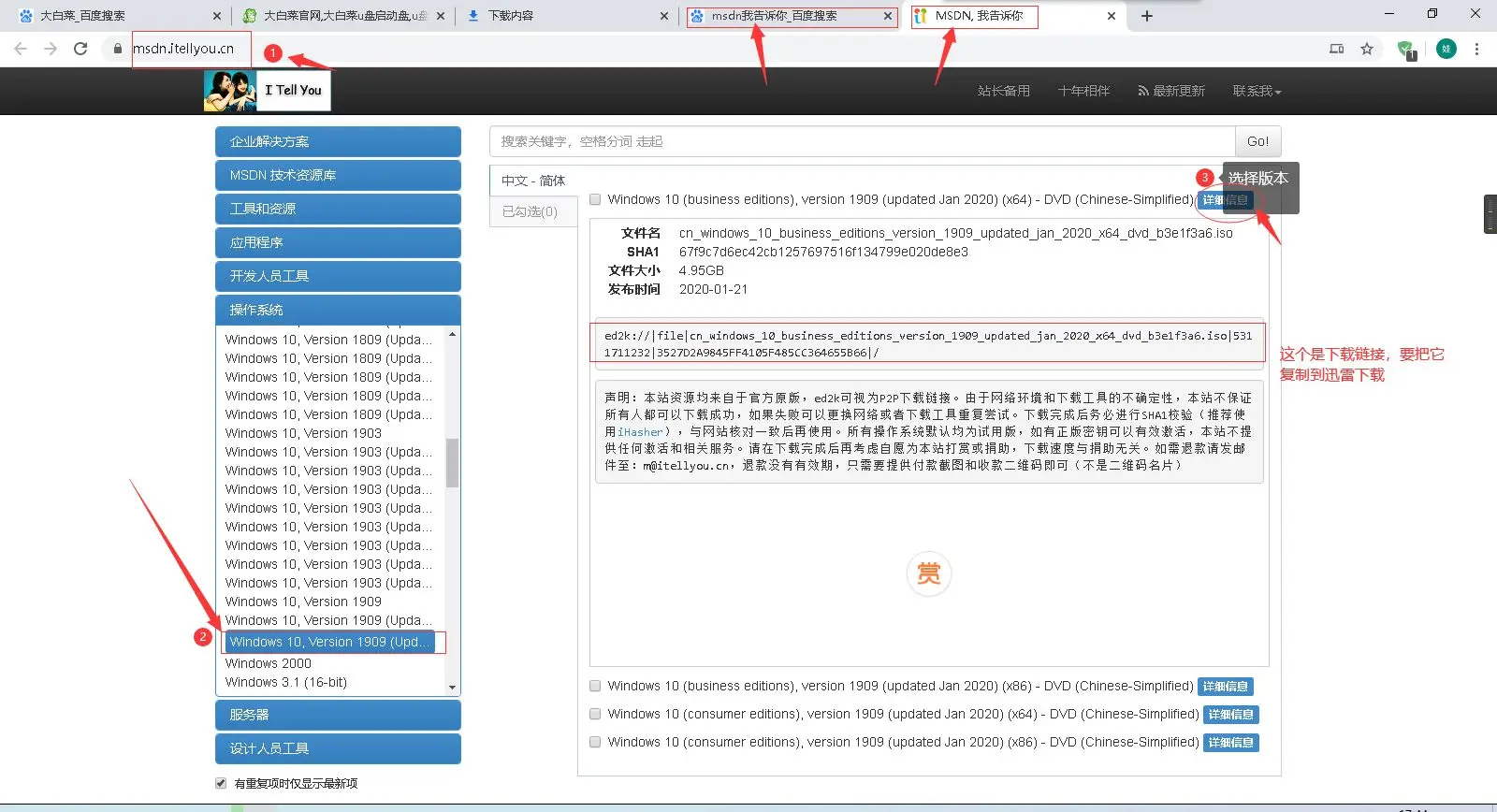Screen dimensions: 1497x812
Task: Click the highlighted Windows 10, Version 1909 (Upd… item
Action: [329, 642]
